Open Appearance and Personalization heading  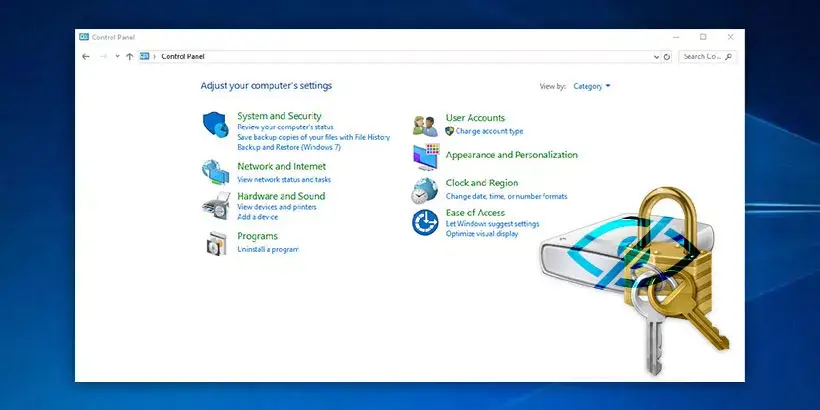click(x=511, y=155)
